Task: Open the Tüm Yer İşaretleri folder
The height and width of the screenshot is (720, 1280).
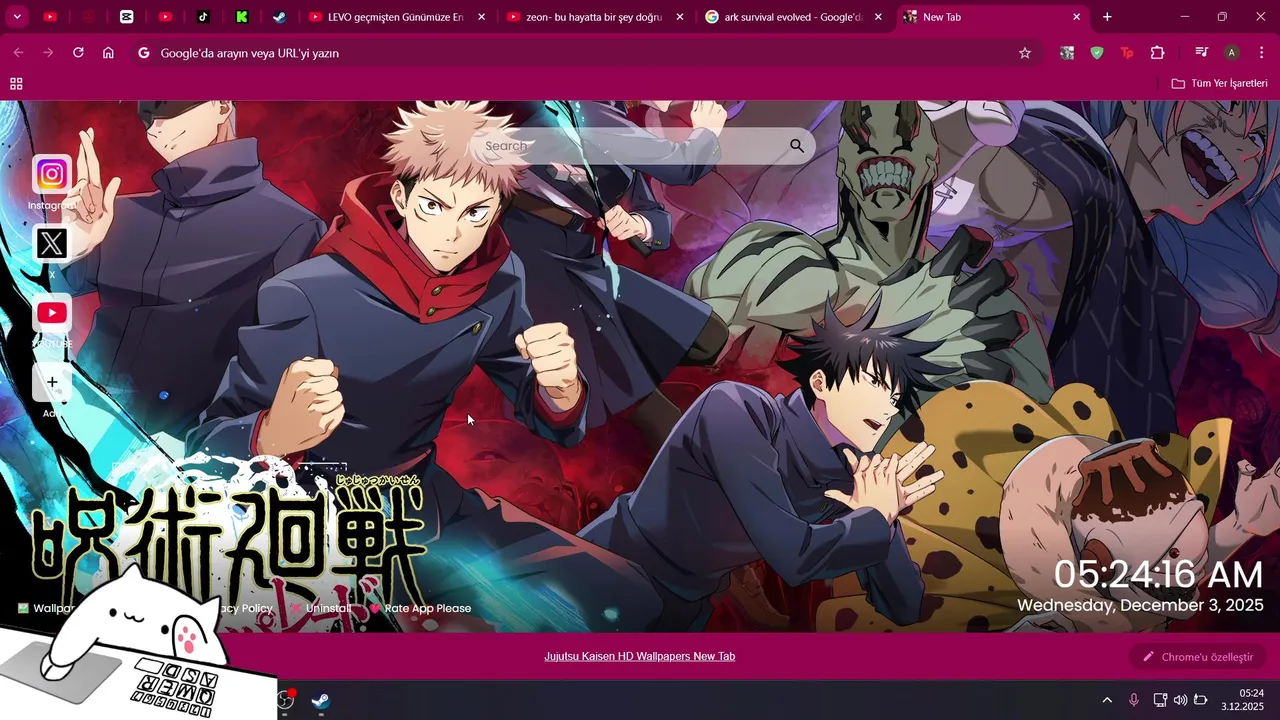Action: click(1219, 84)
